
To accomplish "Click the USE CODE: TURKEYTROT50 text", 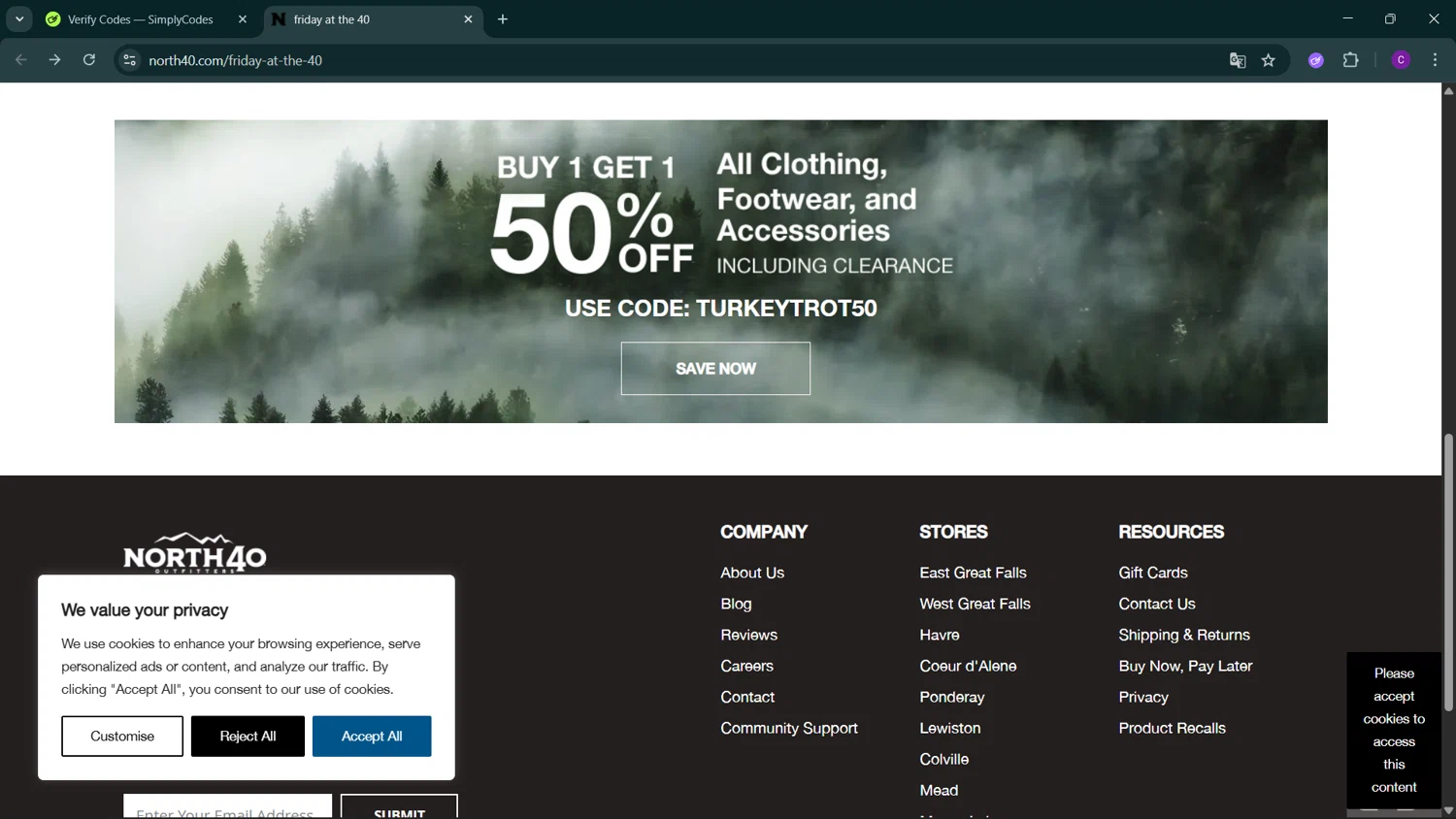I will point(721,309).
